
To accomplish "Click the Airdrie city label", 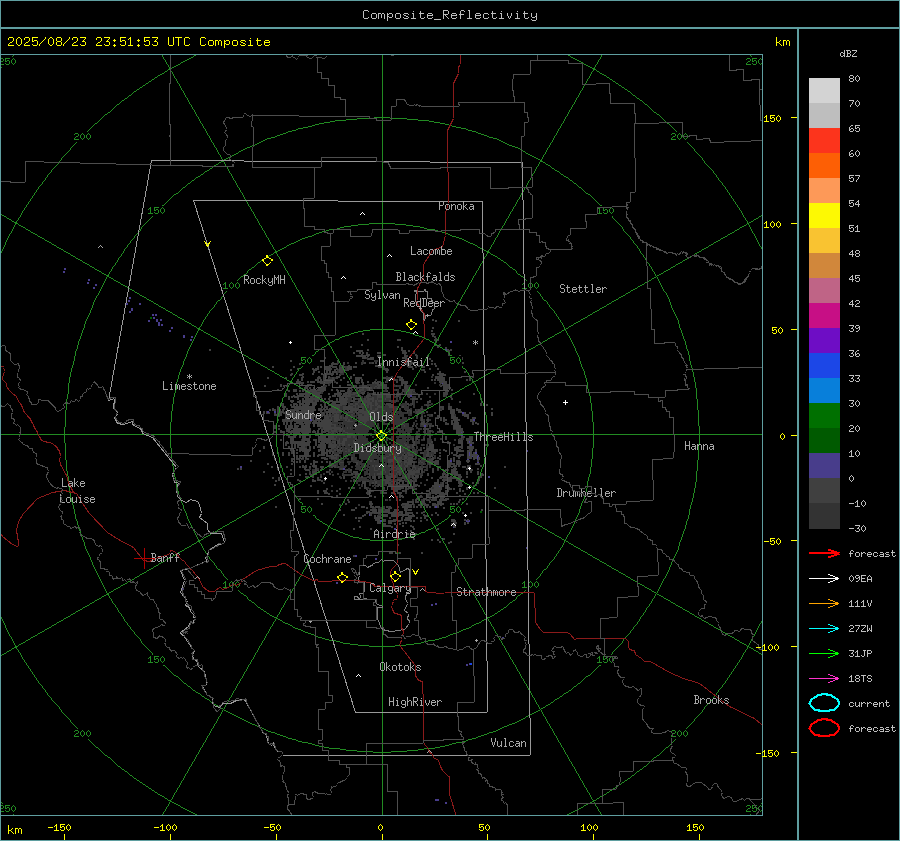I will click(394, 534).
